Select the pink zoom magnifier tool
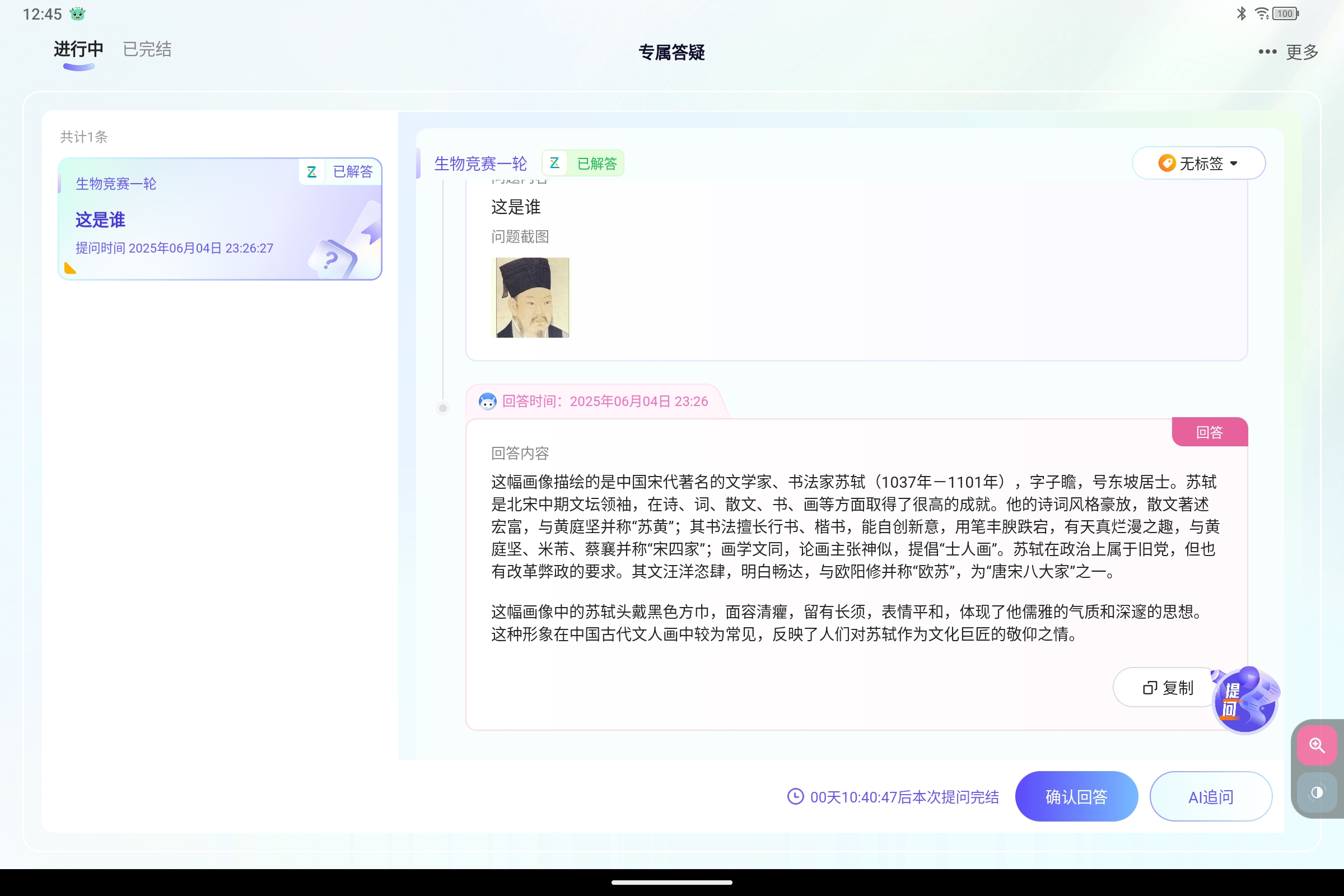 click(x=1316, y=745)
